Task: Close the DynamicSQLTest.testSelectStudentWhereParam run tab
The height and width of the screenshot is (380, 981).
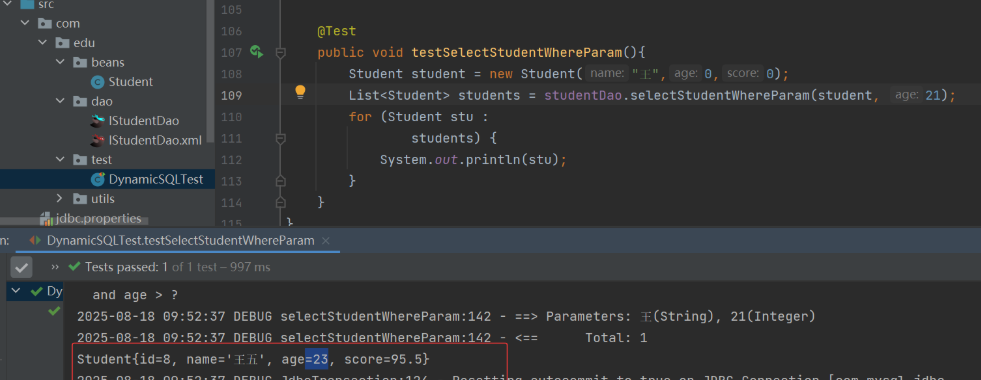Action: 325,240
